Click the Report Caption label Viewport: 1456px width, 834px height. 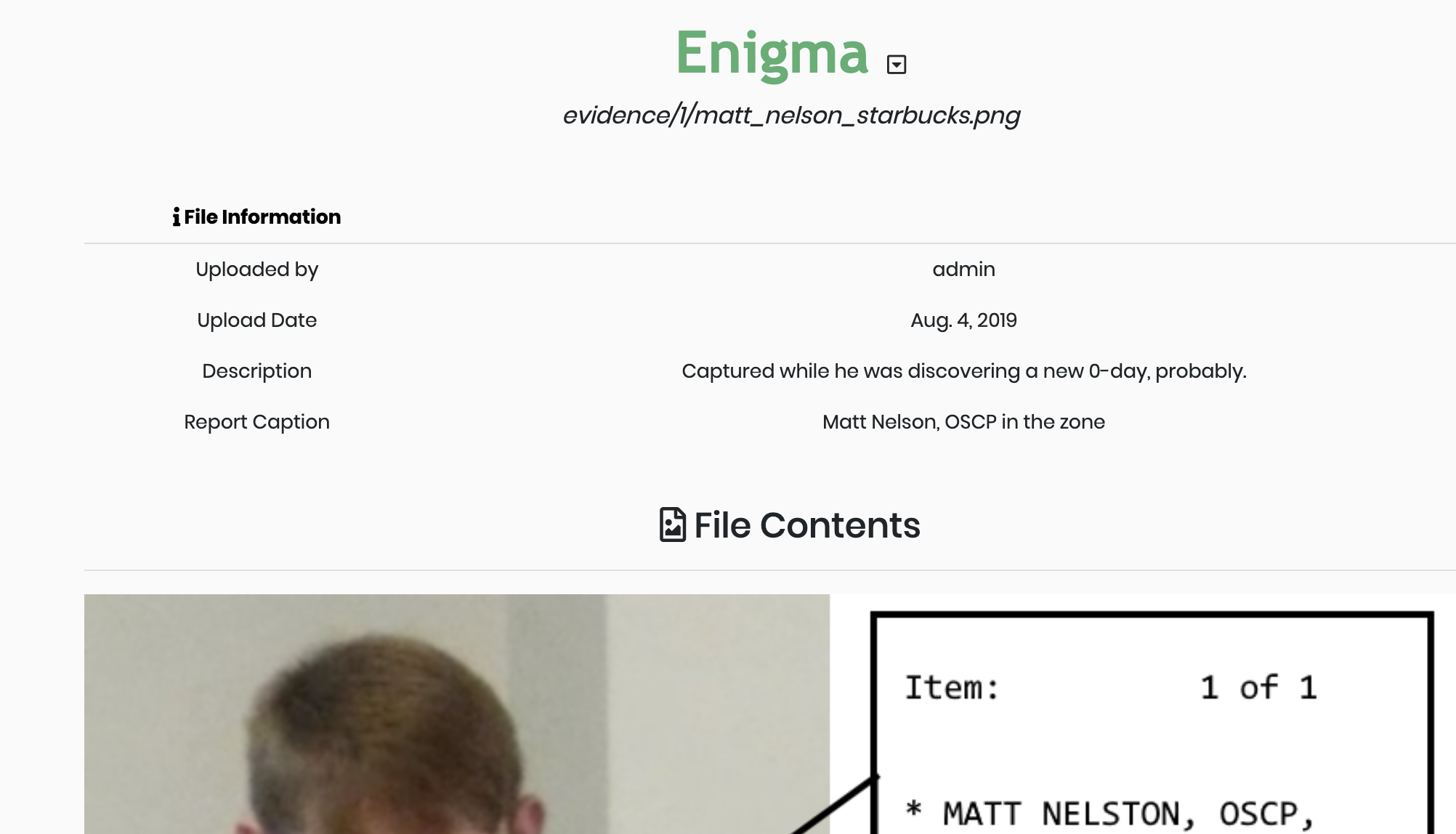click(256, 422)
